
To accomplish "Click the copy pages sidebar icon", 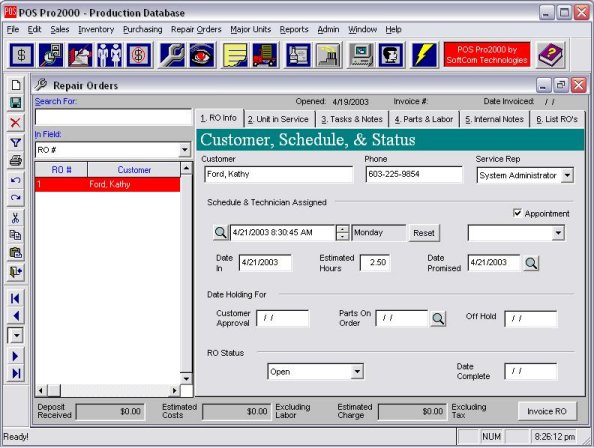I will [x=16, y=235].
